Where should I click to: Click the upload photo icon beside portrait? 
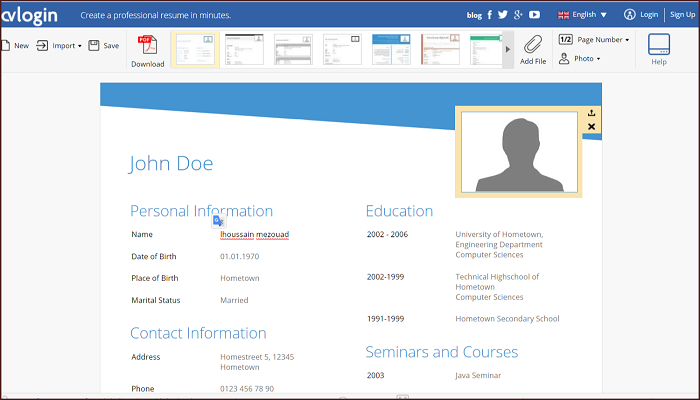[x=591, y=114]
